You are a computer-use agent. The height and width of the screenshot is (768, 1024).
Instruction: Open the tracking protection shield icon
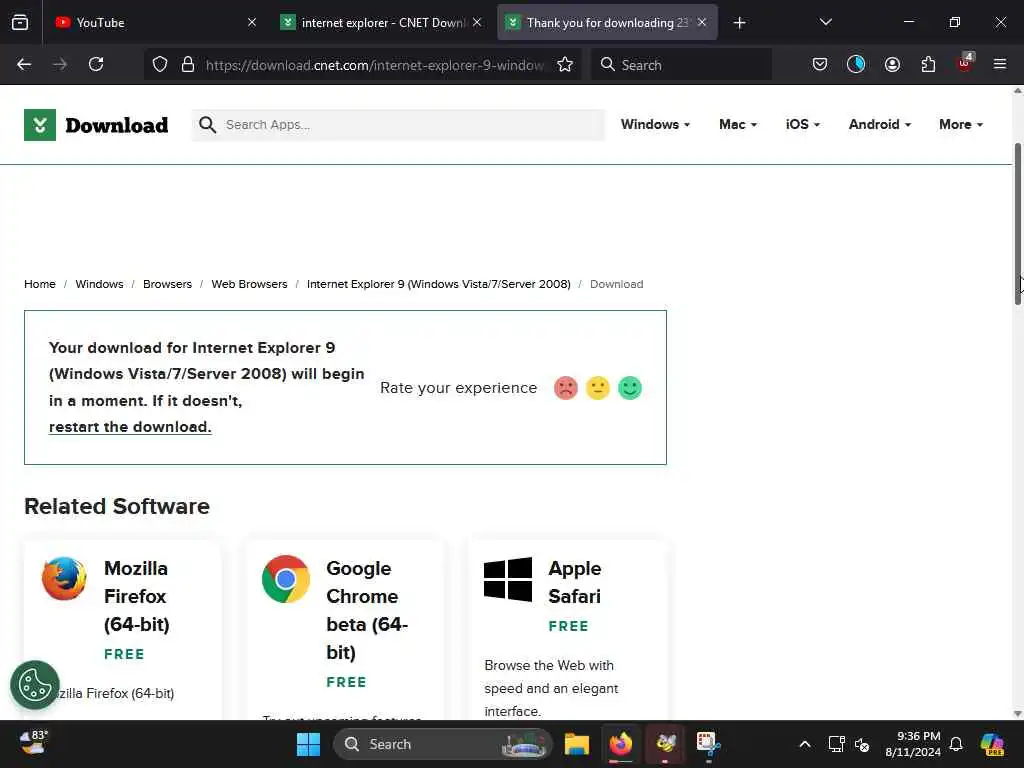coord(160,65)
